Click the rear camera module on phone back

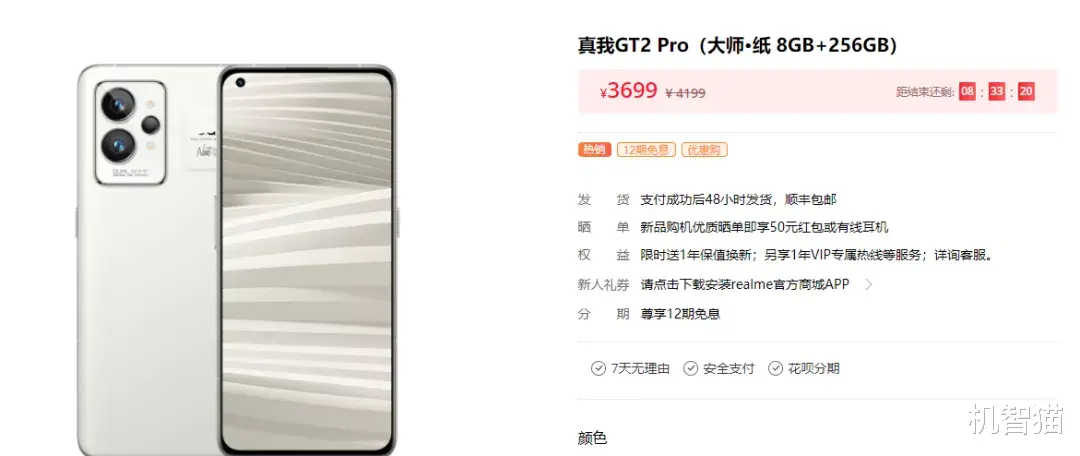coord(131,132)
